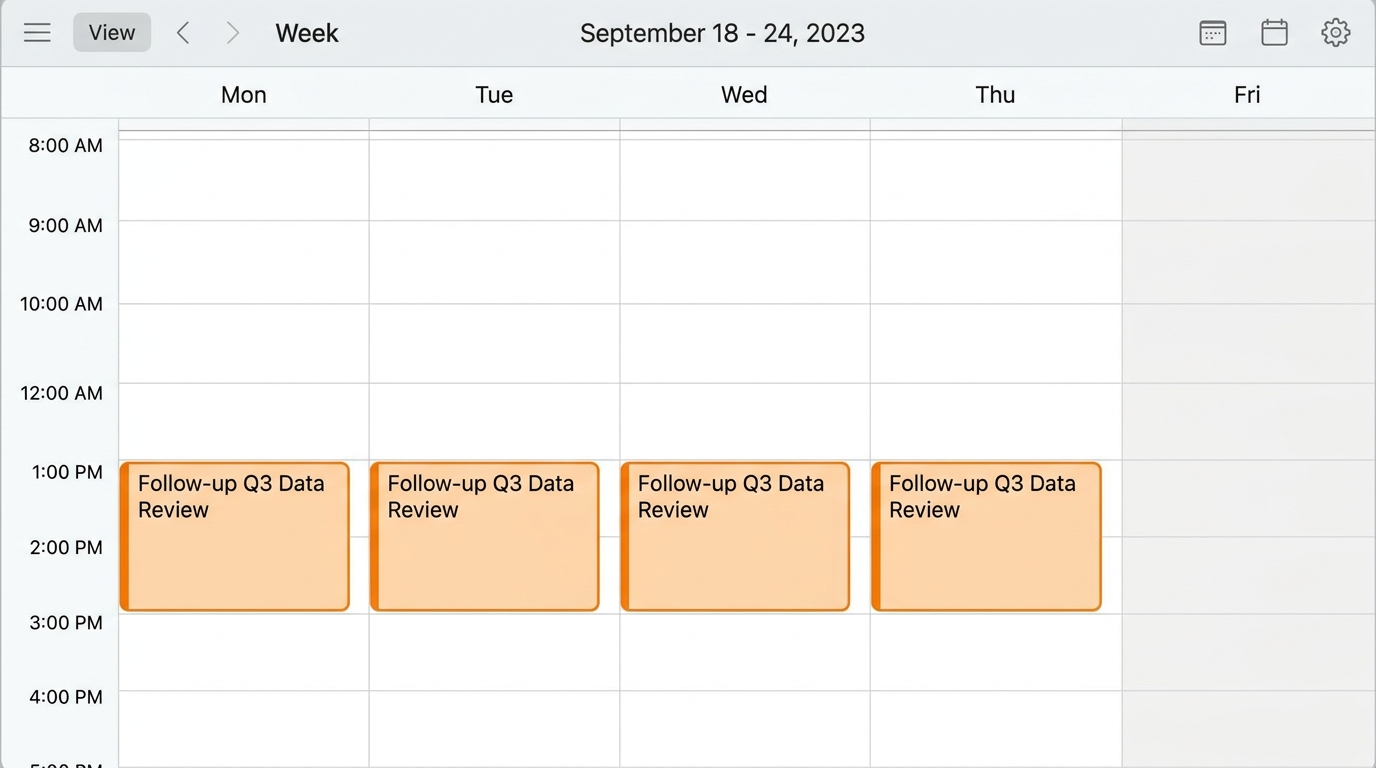
Task: Open the Week view switcher
Action: point(306,33)
